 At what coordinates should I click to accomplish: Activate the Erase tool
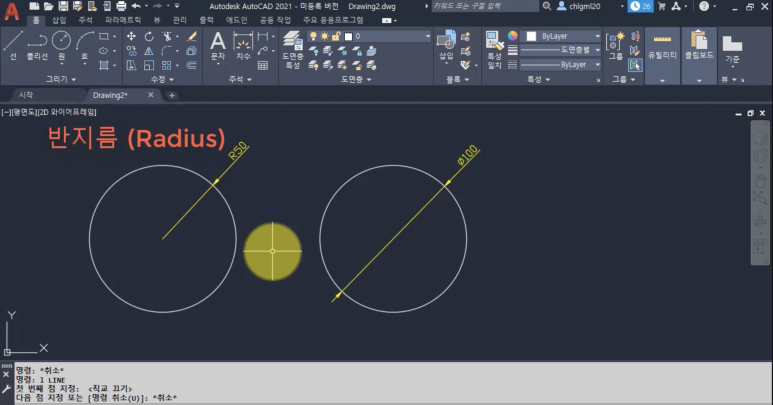tap(192, 36)
